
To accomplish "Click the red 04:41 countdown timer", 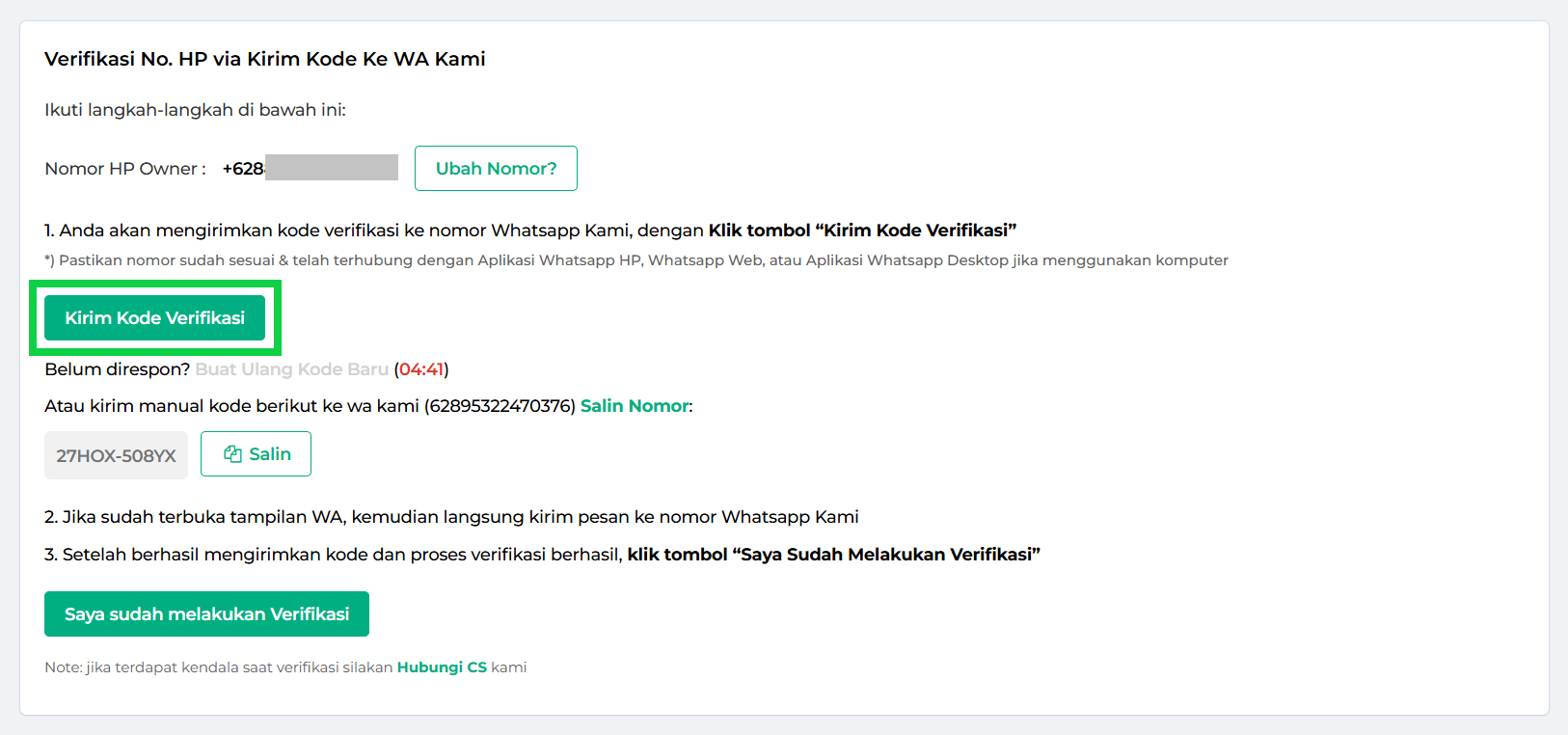I will [421, 369].
